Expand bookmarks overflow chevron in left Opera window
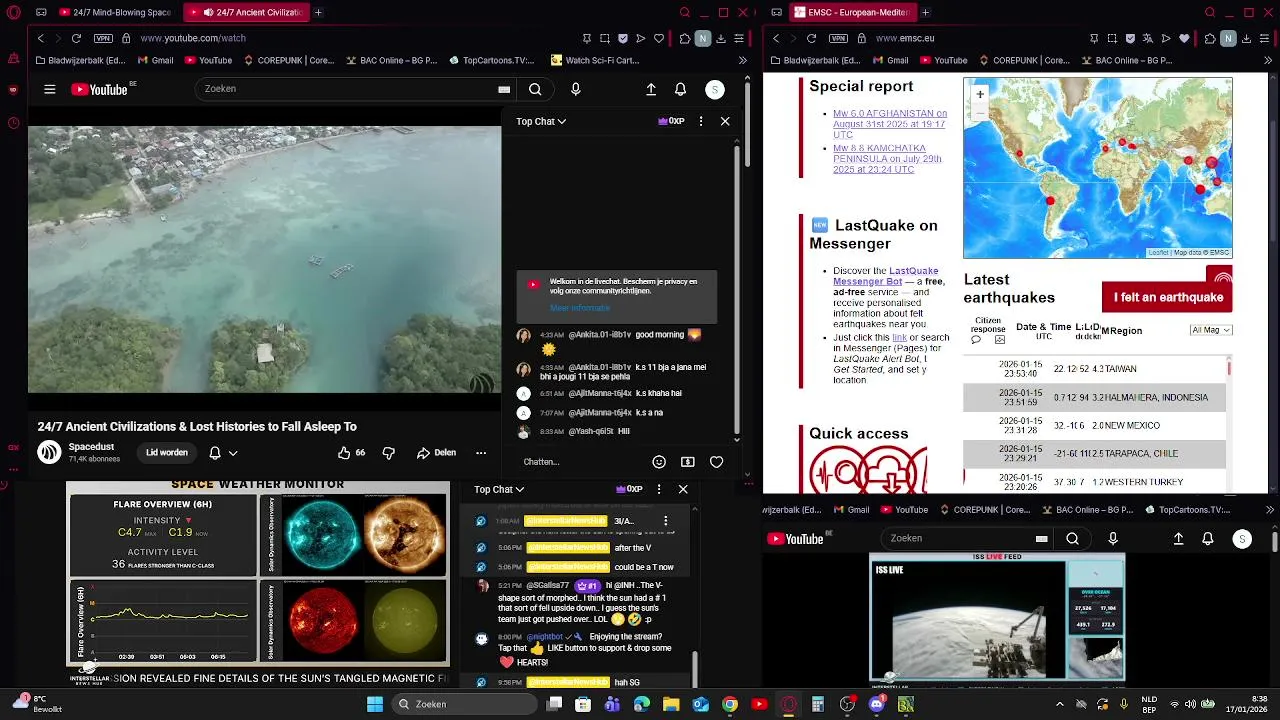The width and height of the screenshot is (1280, 720). [742, 60]
